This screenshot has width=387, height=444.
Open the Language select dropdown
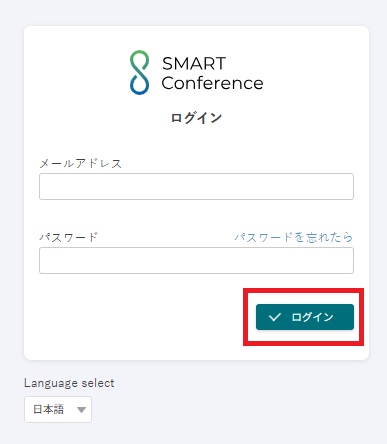click(58, 409)
